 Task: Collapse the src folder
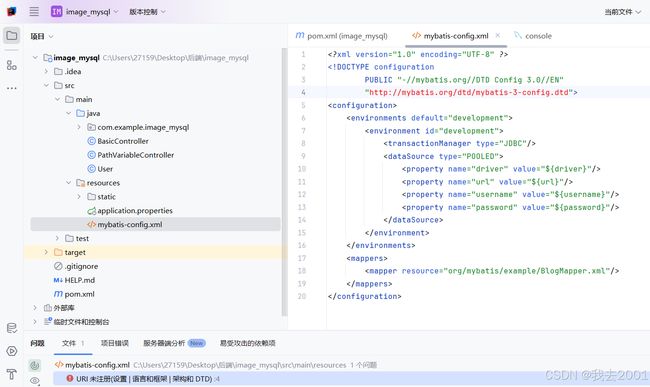(x=46, y=85)
